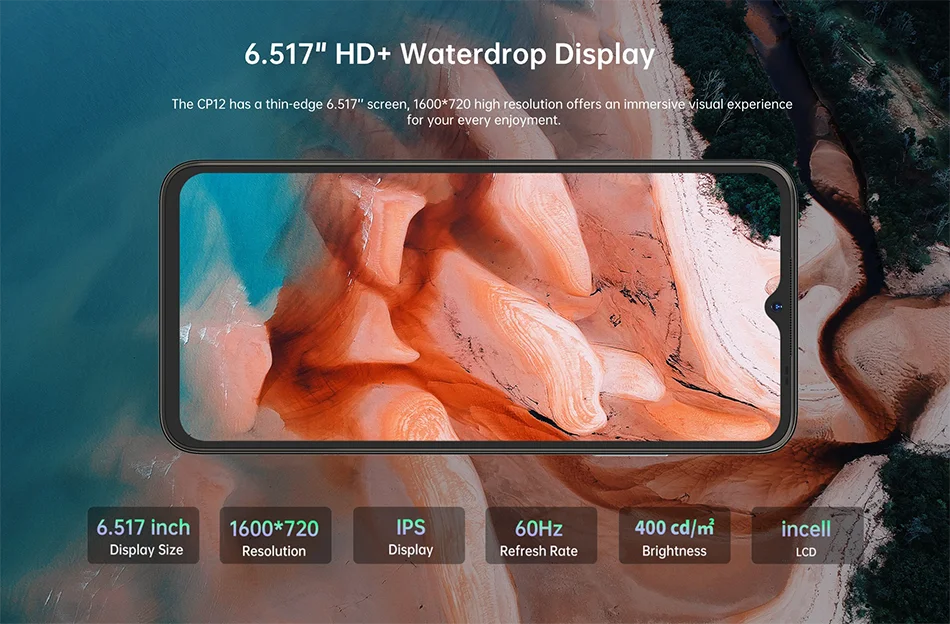Viewport: 950px width, 624px height.
Task: Select the IPS Display badge
Action: point(409,536)
